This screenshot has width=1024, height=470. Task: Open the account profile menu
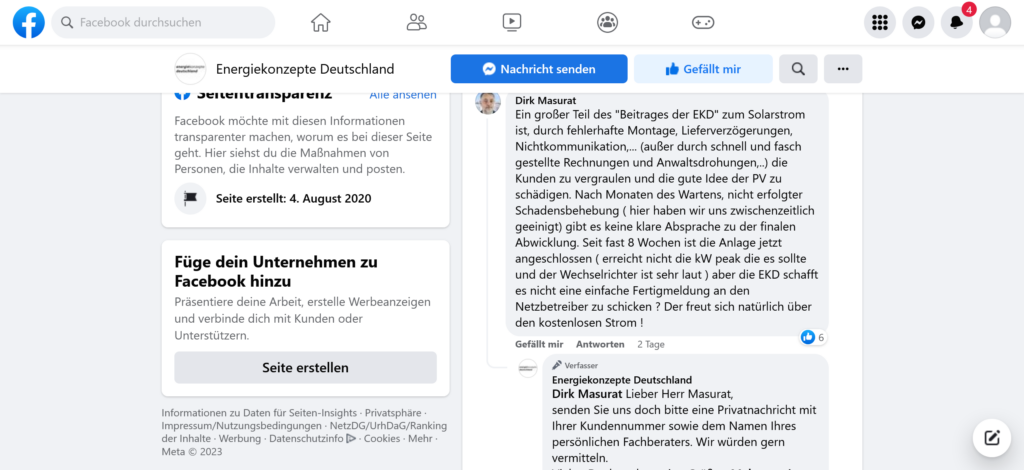tap(995, 22)
